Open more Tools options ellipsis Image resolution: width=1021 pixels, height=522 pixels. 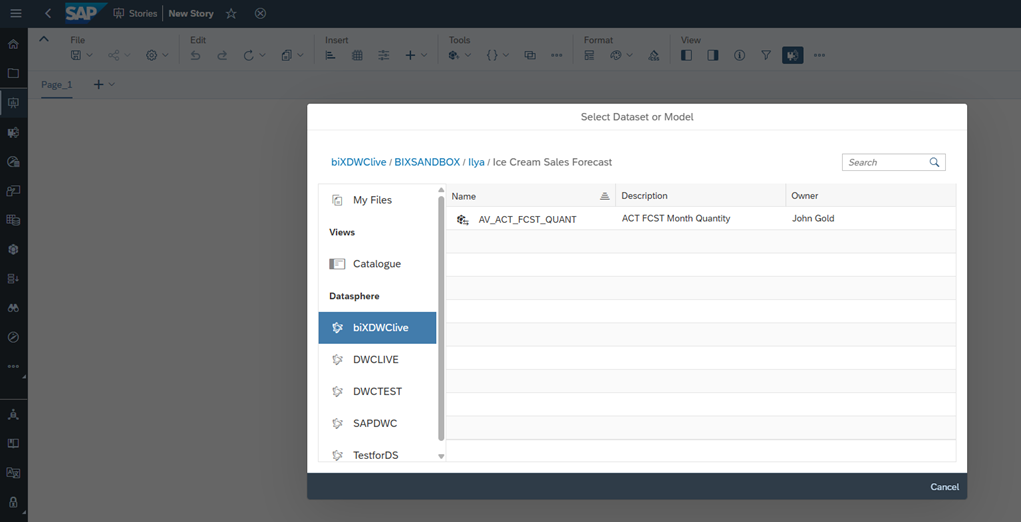(x=557, y=55)
